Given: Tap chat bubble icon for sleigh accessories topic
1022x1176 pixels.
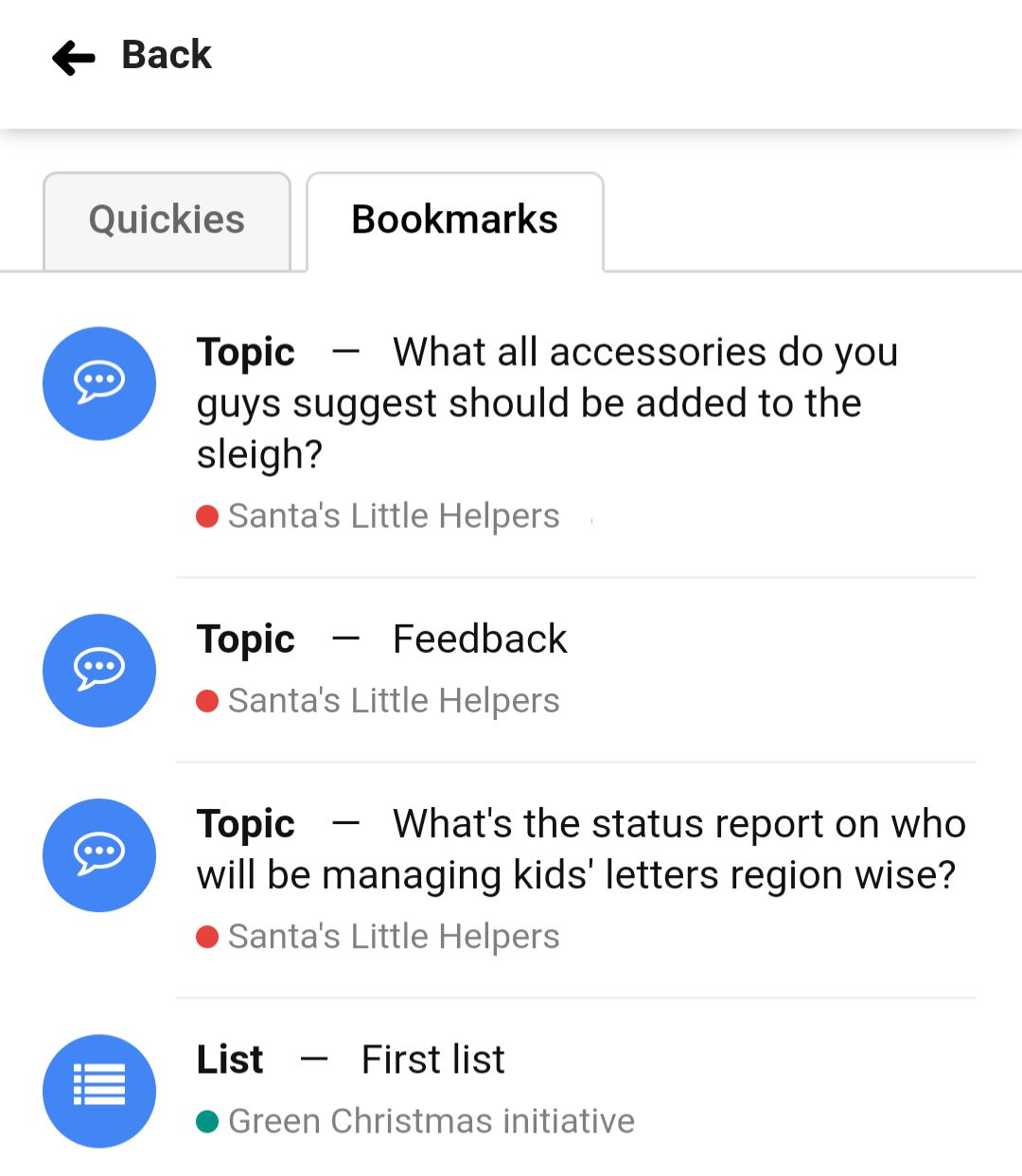Looking at the screenshot, I should pos(99,383).
